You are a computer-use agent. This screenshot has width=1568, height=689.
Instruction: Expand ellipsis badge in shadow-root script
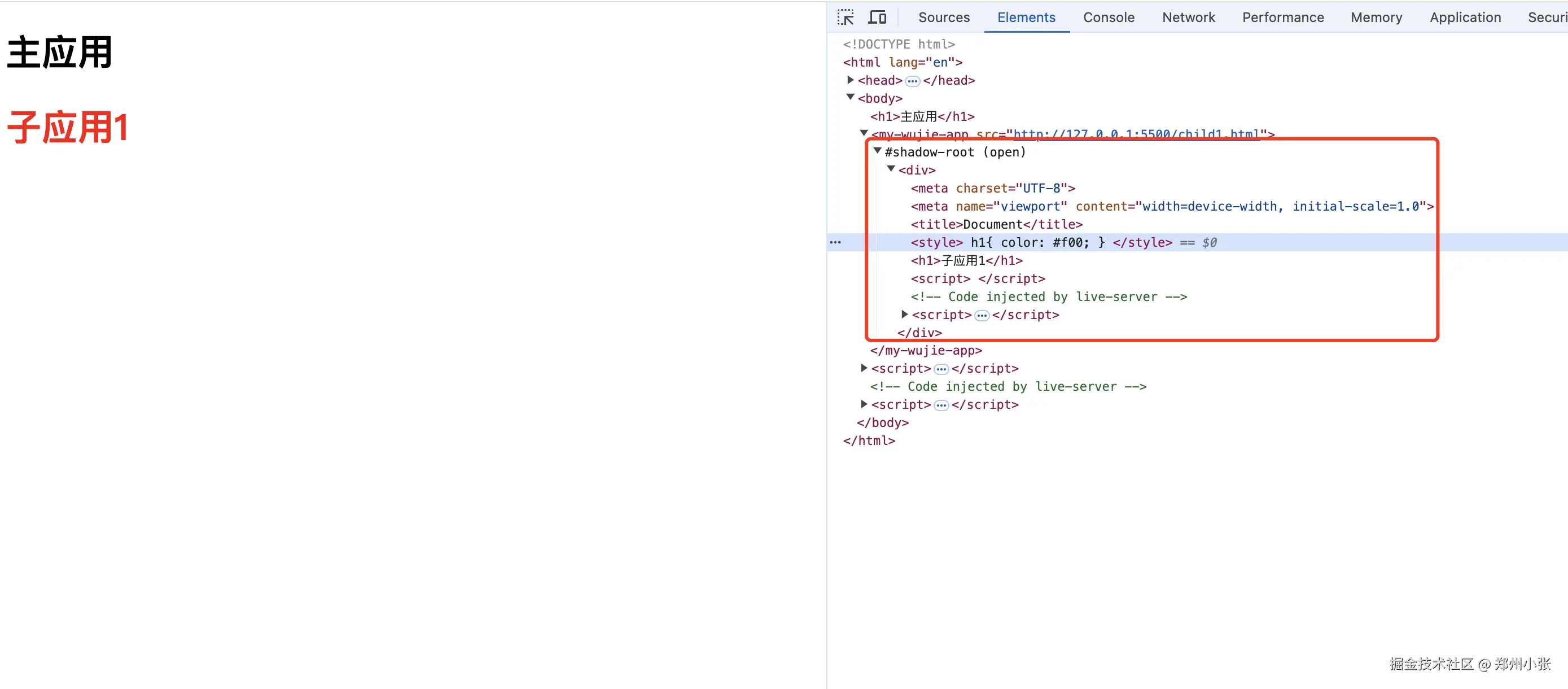coord(981,316)
